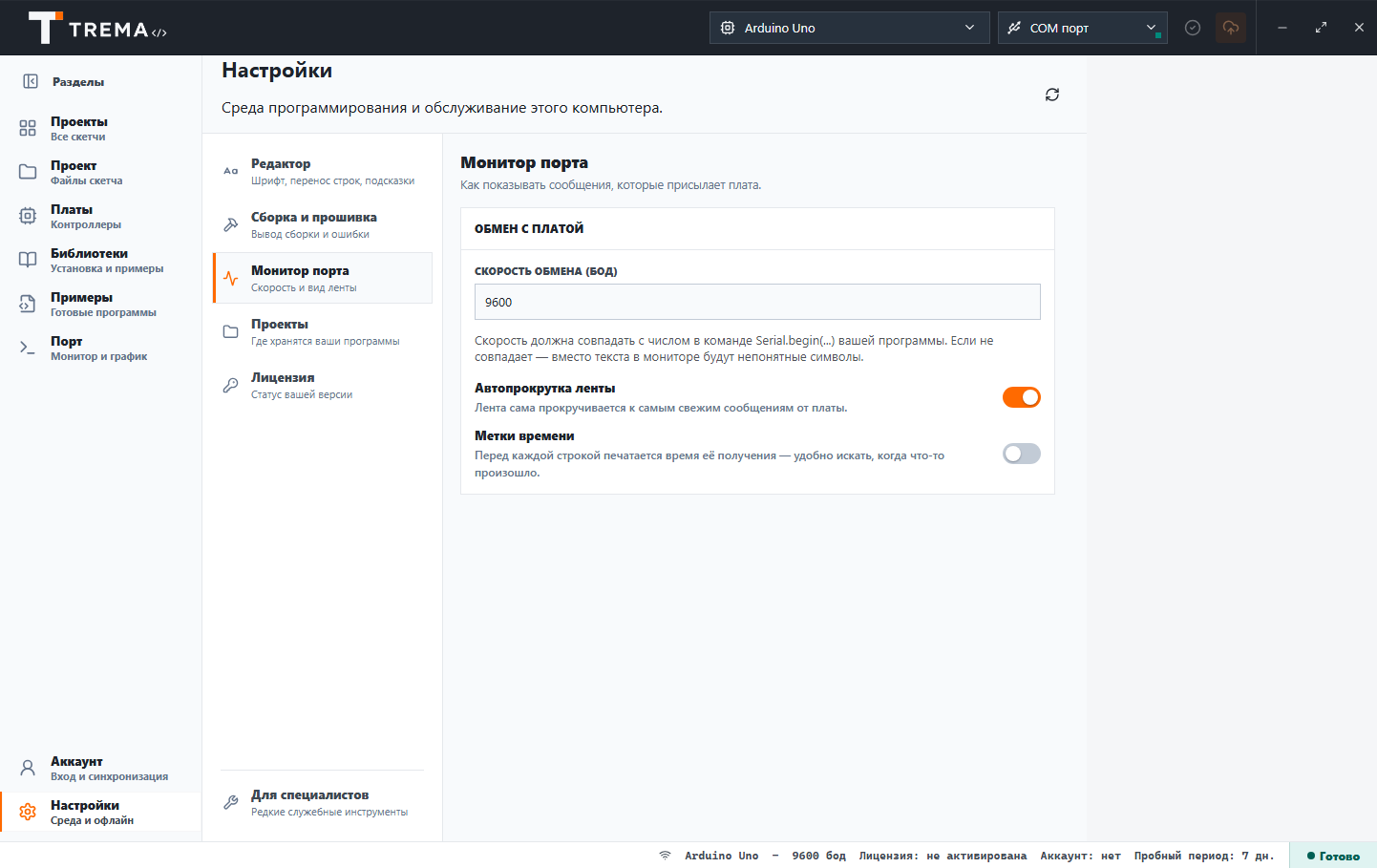1377x868 pixels.
Task: Select the Лицензия settings tab
Action: [323, 385]
